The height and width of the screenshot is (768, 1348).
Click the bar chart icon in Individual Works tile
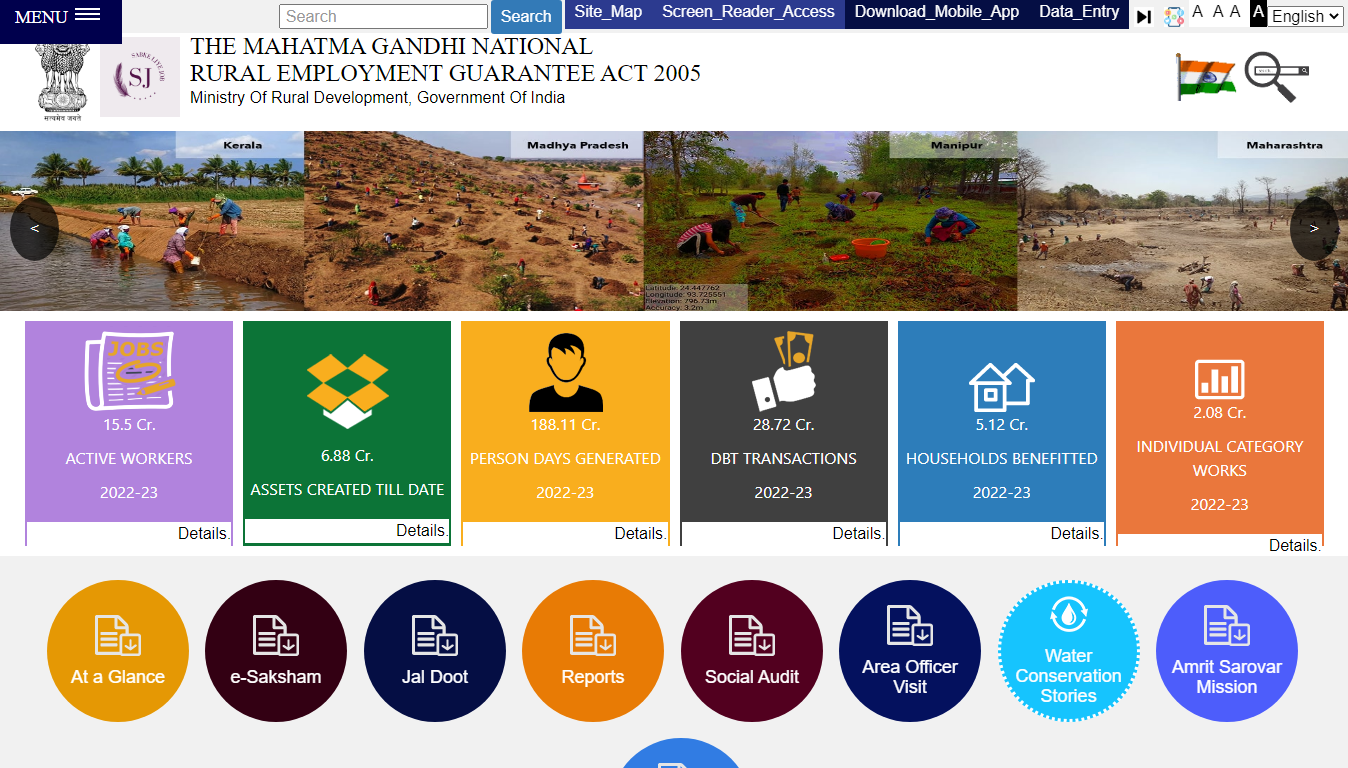pyautogui.click(x=1219, y=379)
